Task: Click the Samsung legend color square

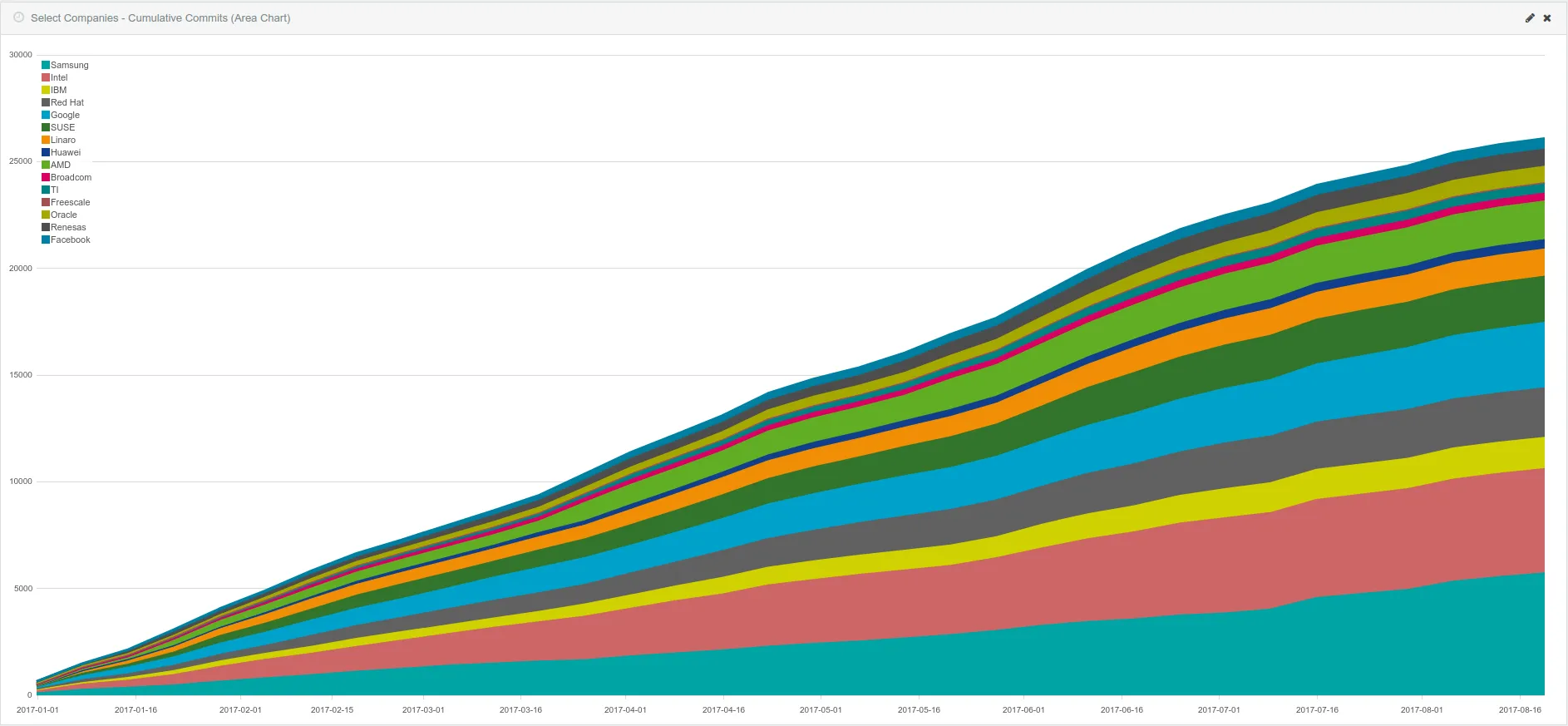Action: pos(46,65)
